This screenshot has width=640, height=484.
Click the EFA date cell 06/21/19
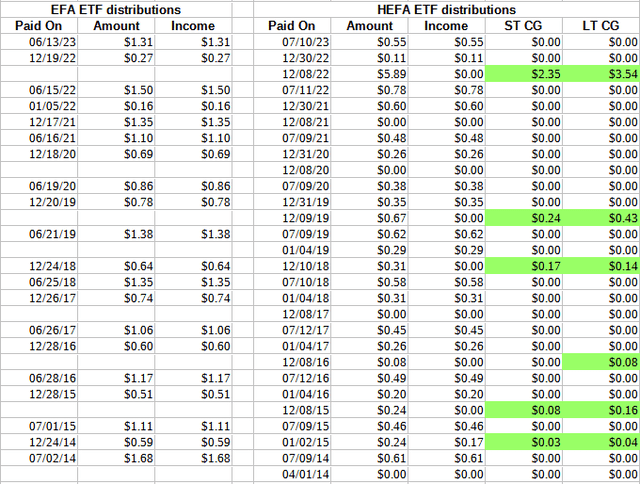pyautogui.click(x=39, y=234)
